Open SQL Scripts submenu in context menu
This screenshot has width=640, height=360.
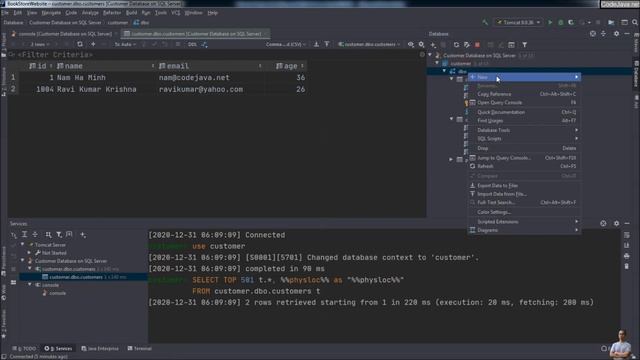(x=524, y=139)
